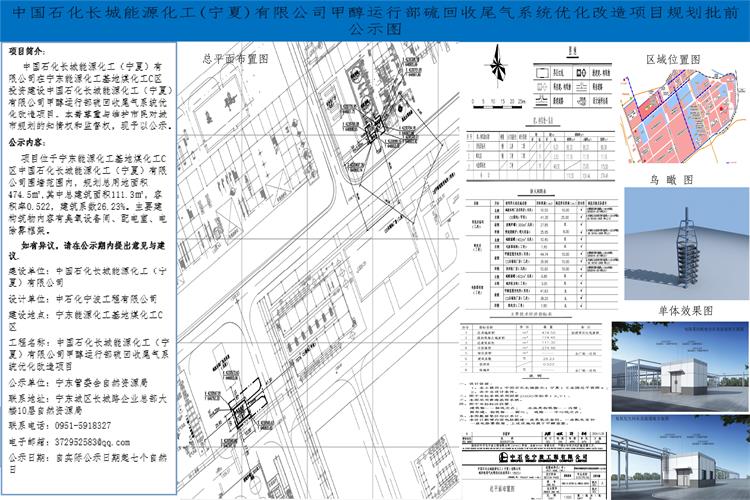Screen dimensions: 750x500
Task: Select the 联系地址 address entry
Action: pyautogui.click(x=87, y=404)
